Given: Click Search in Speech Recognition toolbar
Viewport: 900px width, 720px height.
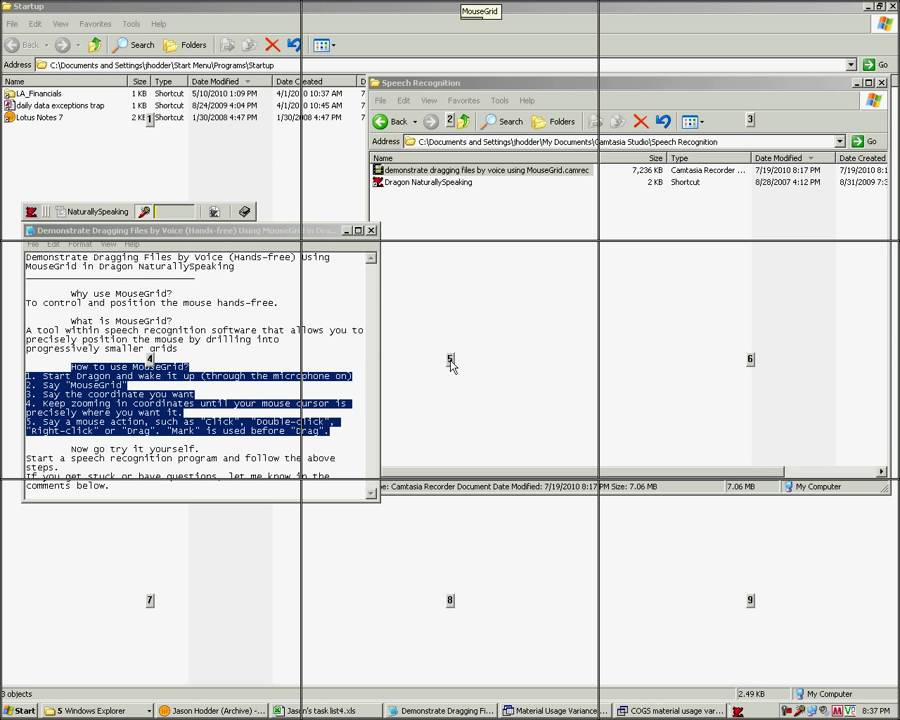Looking at the screenshot, I should (502, 122).
